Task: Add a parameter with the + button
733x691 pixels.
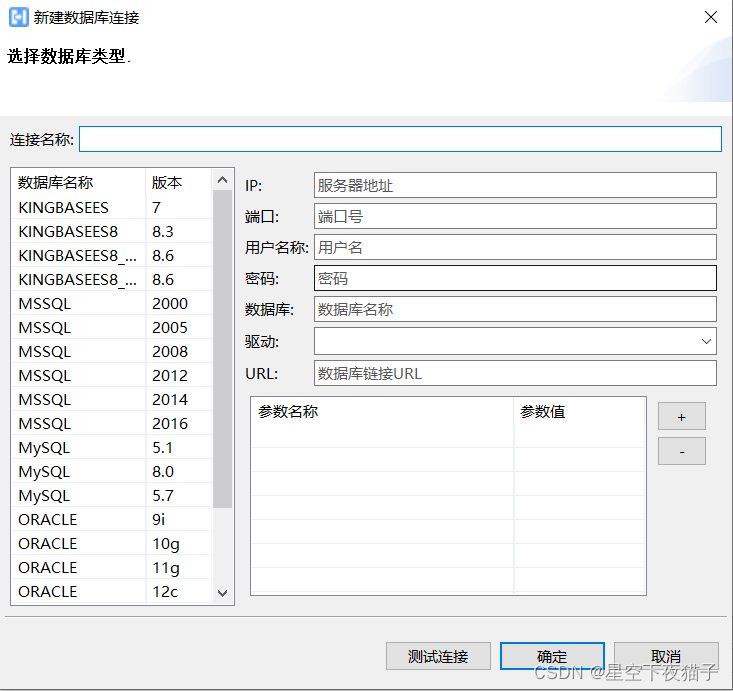Action: [x=682, y=416]
